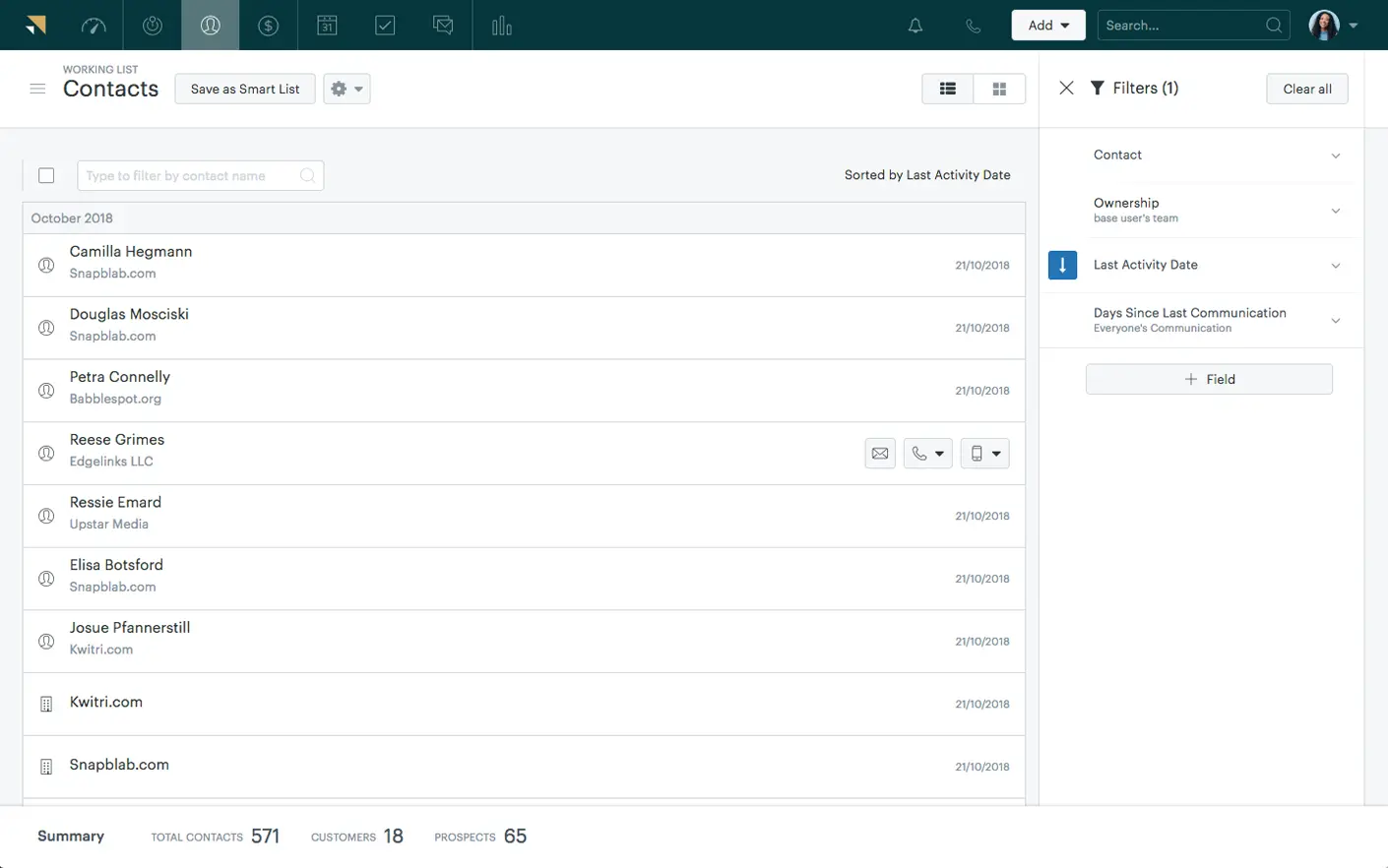Toggle sort direction on Last Activity Date
Image resolution: width=1388 pixels, height=868 pixels.
1062,265
